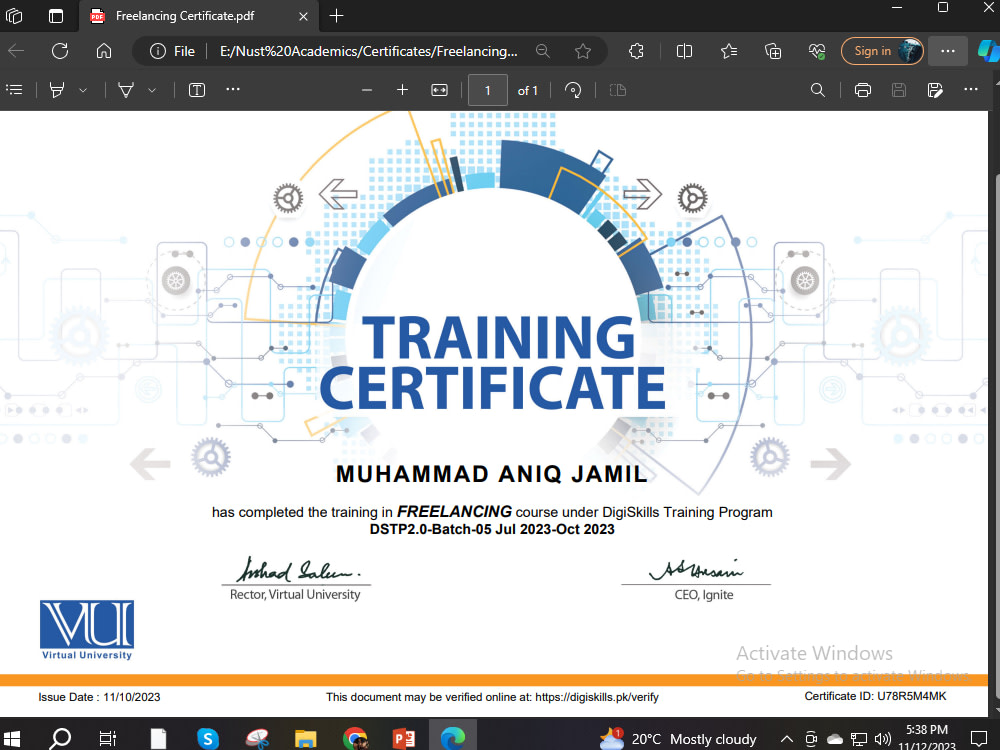1000x750 pixels.
Task: Open the notification center icon
Action: (x=978, y=739)
